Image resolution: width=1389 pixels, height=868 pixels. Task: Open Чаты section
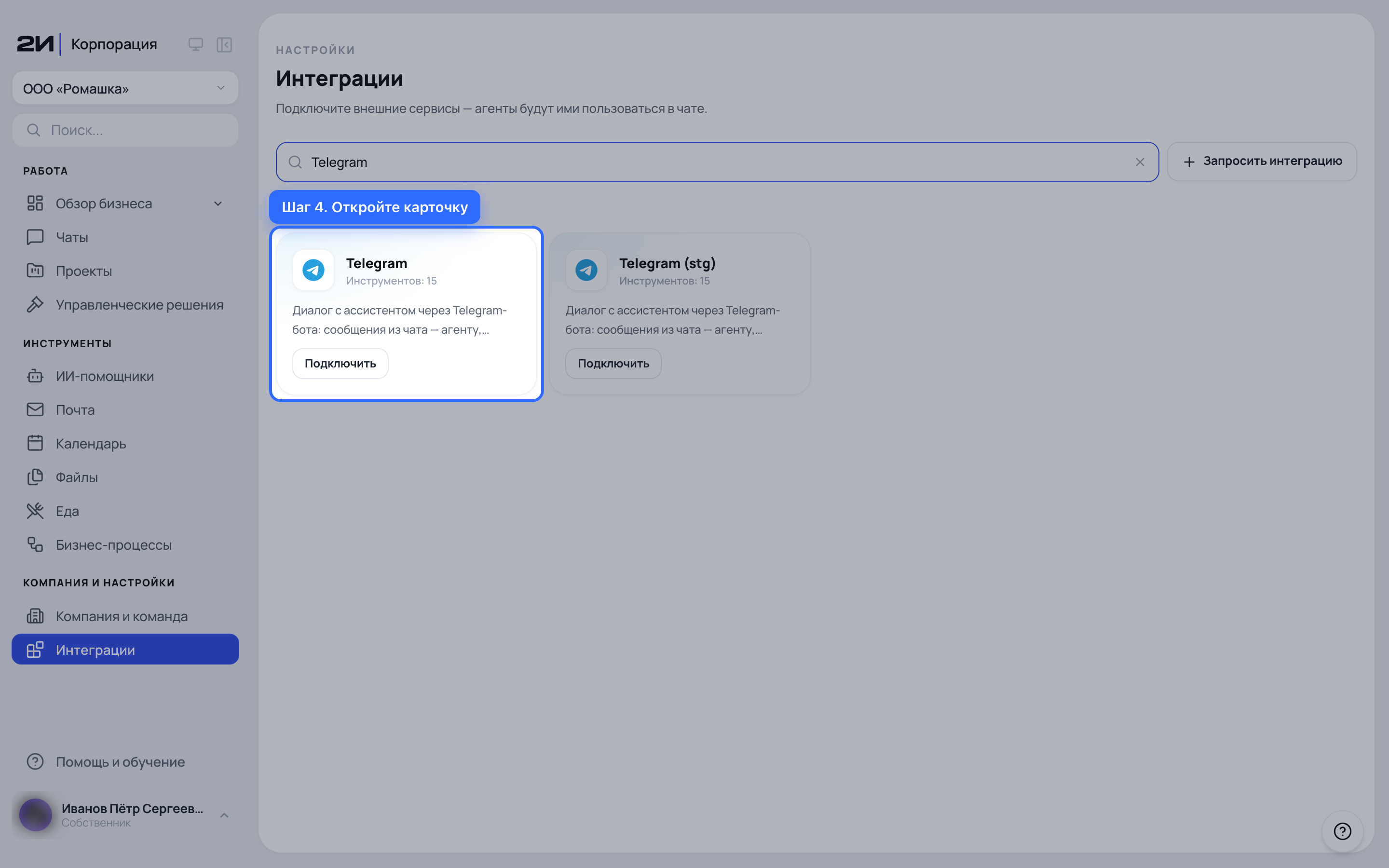[x=125, y=237]
